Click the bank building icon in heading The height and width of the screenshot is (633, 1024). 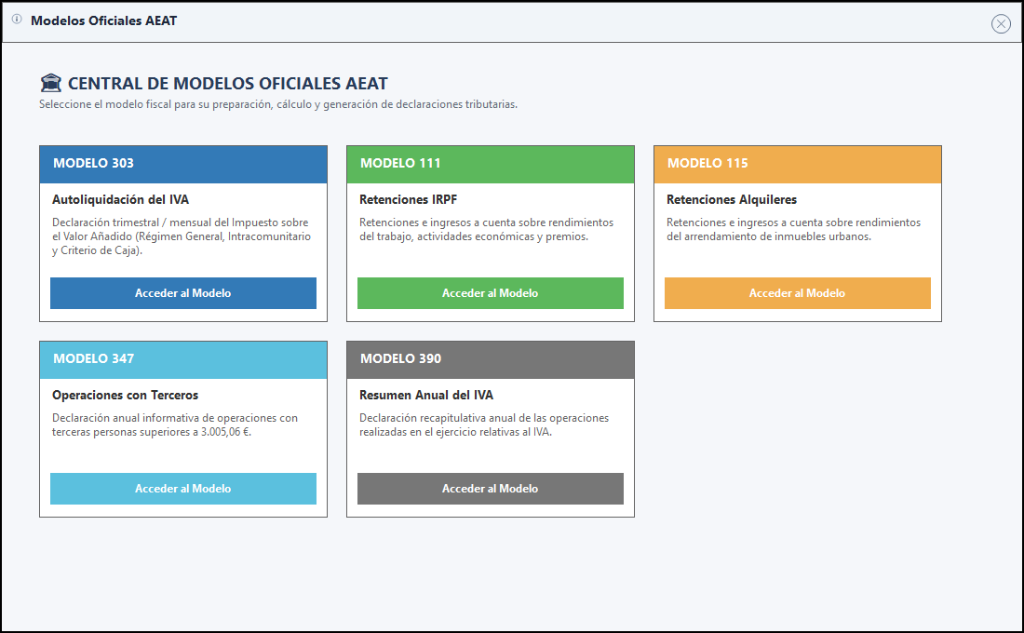51,83
